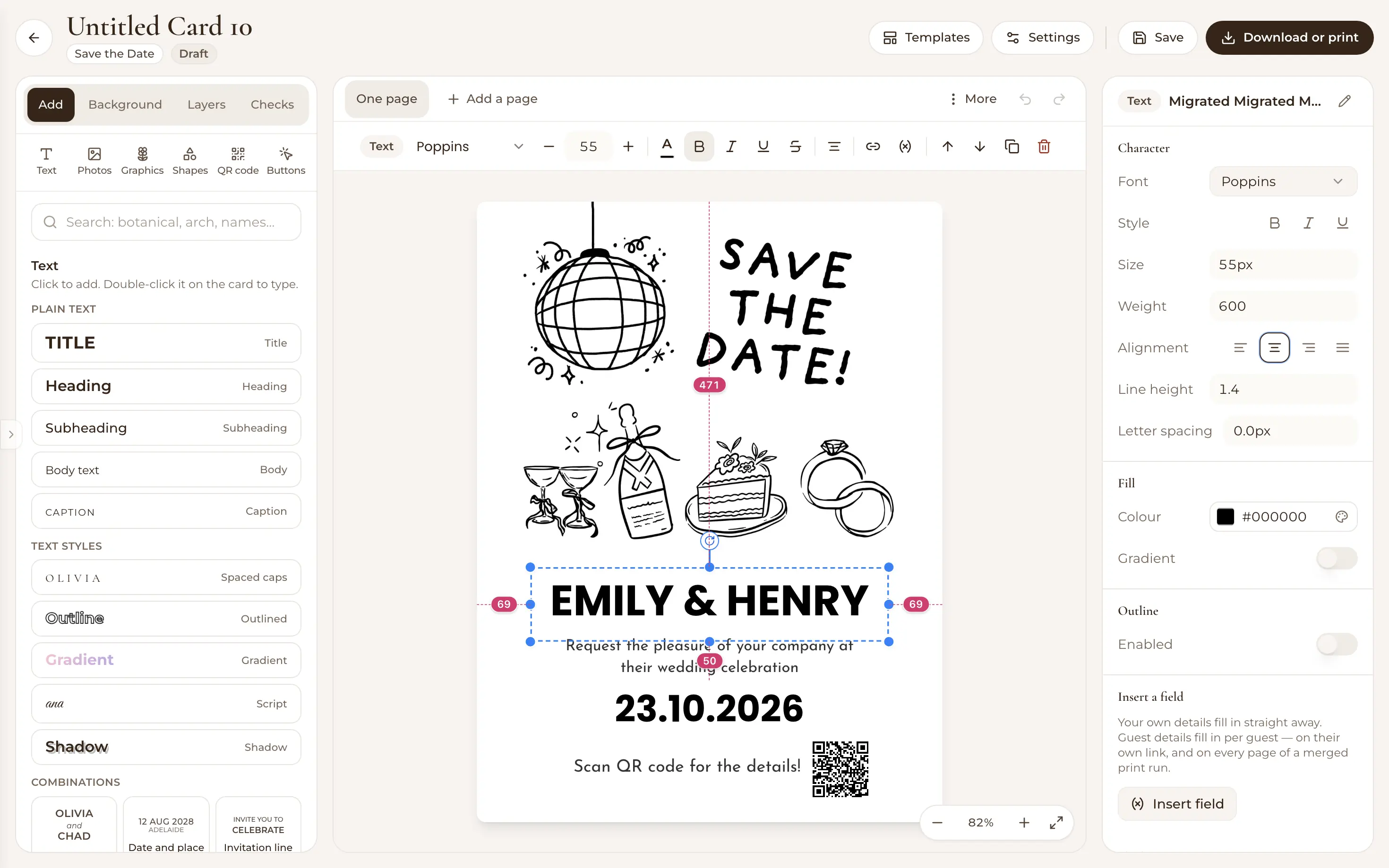Viewport: 1389px width, 868px height.
Task: Expand the collapsed left side panel
Action: pyautogui.click(x=10, y=434)
